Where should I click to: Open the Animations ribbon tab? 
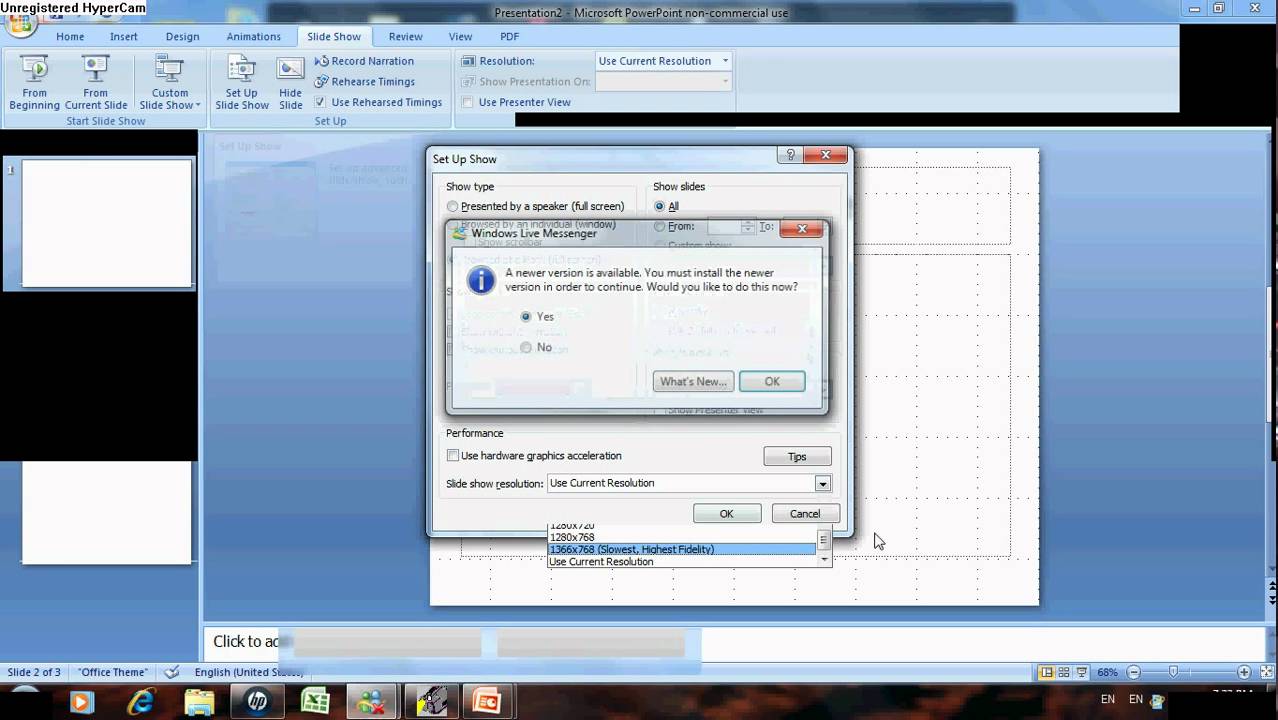pyautogui.click(x=253, y=36)
